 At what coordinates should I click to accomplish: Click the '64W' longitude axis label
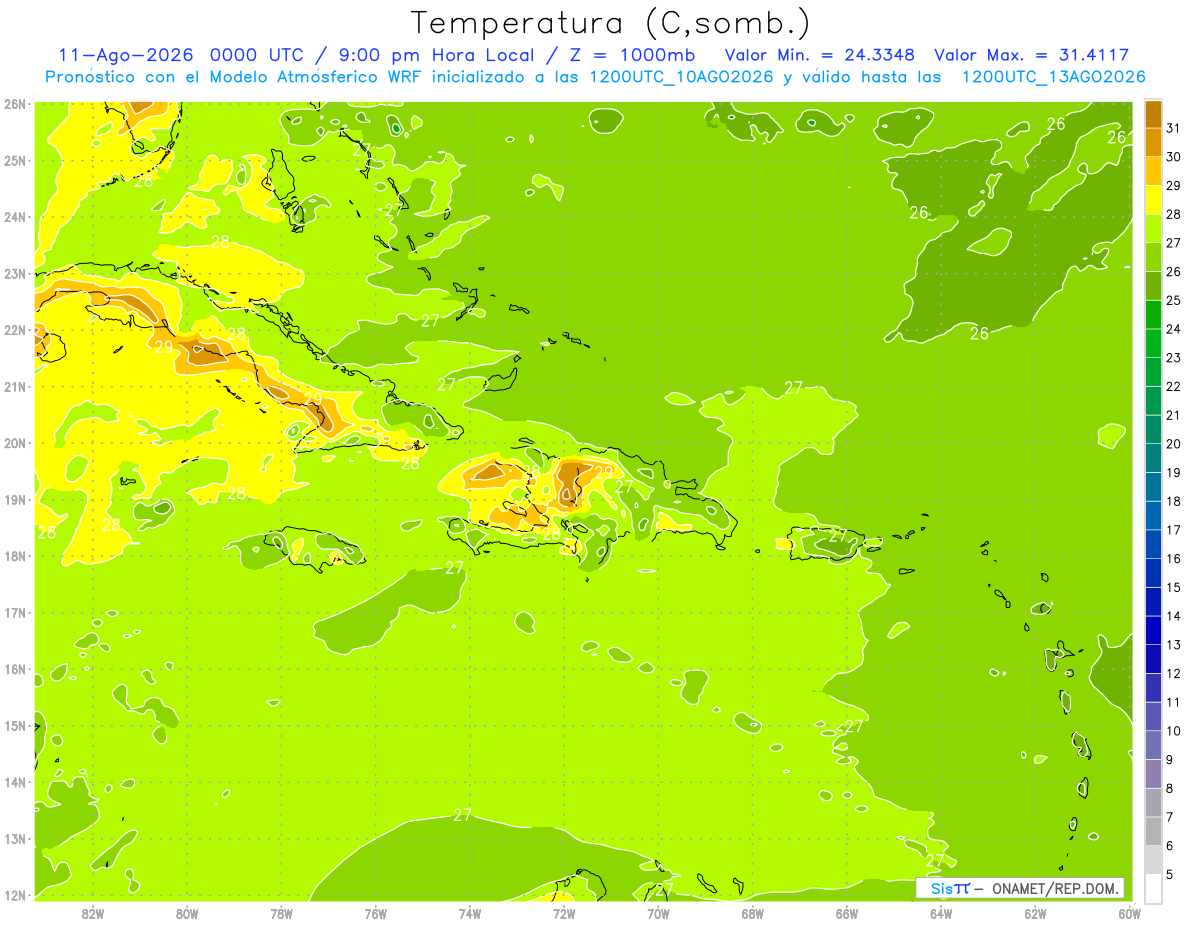(941, 912)
